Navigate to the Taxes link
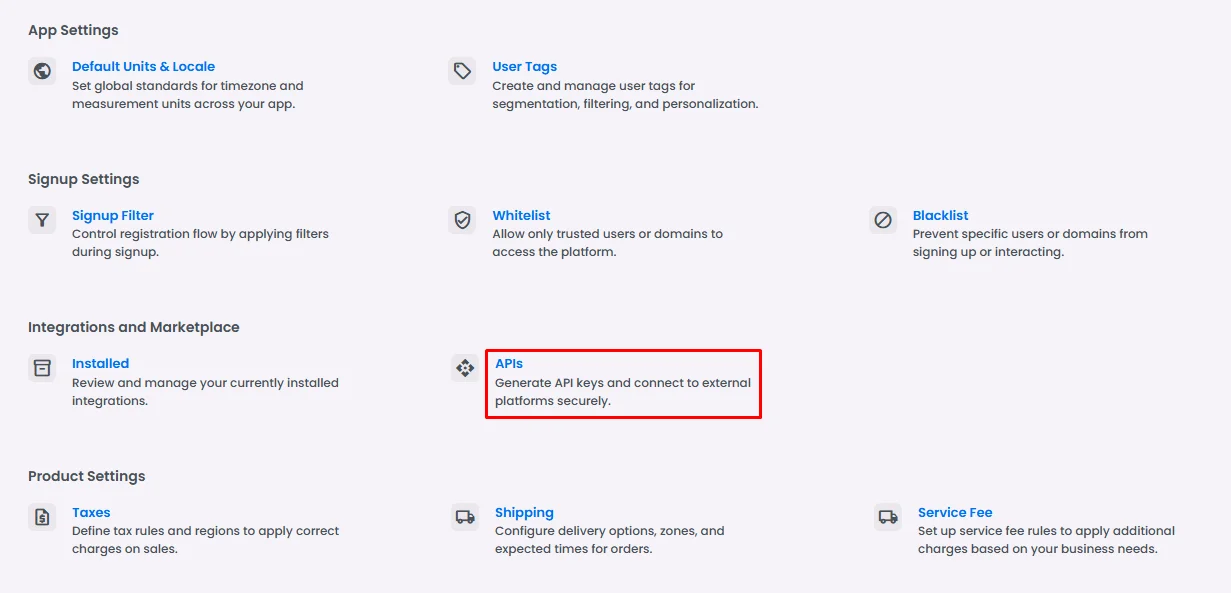This screenshot has width=1231, height=593. pyautogui.click(x=91, y=513)
